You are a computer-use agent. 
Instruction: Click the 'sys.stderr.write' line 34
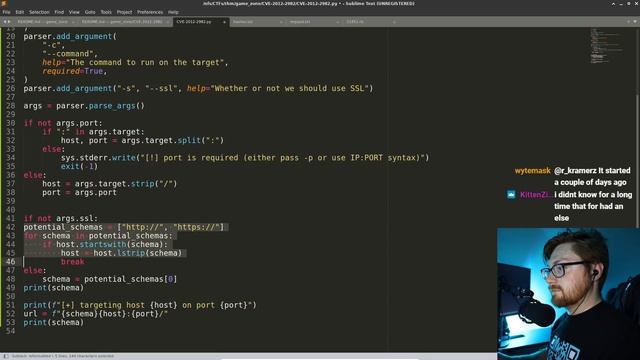pyautogui.click(x=245, y=158)
